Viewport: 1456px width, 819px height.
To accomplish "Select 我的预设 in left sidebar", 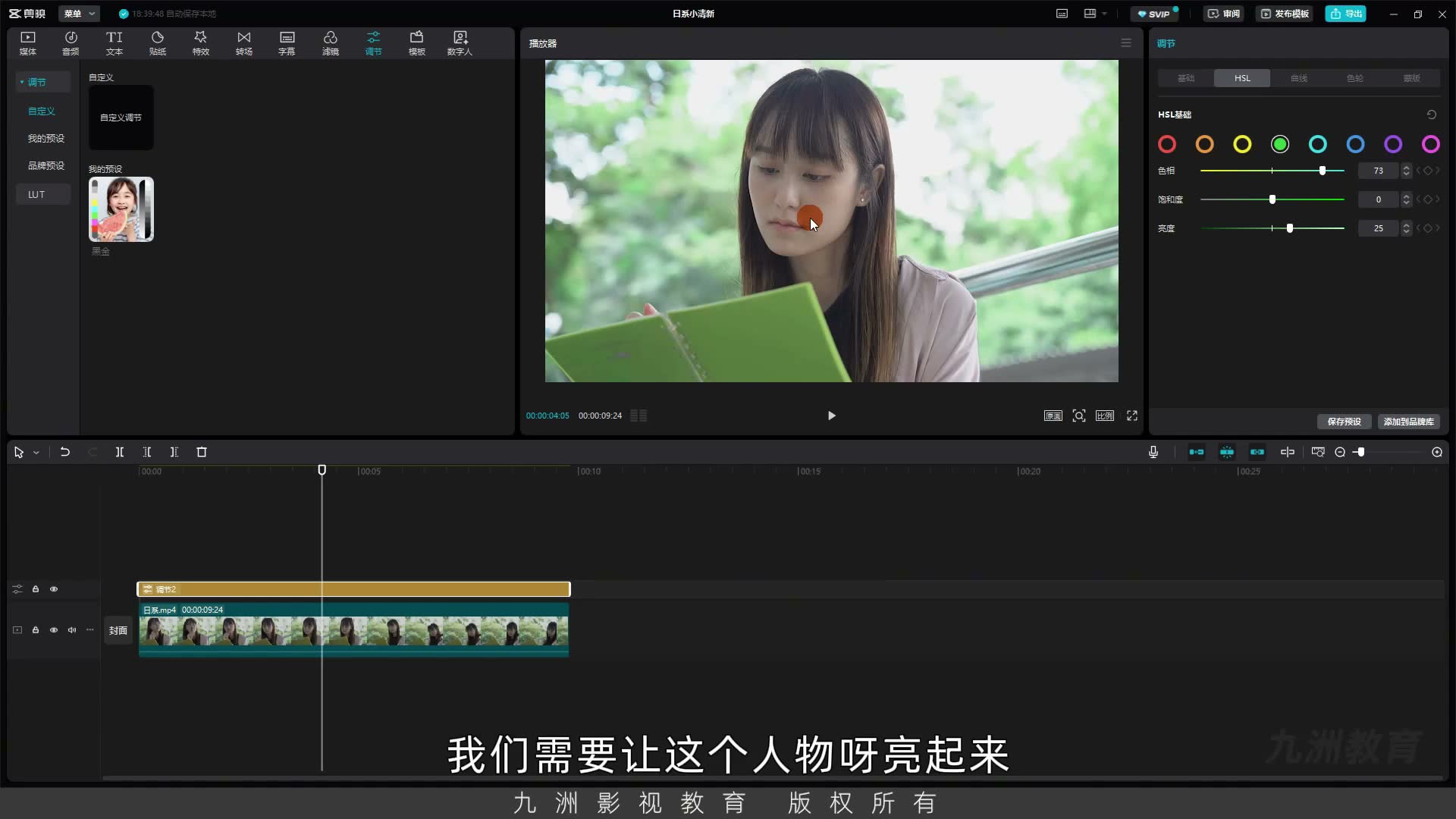I will [46, 138].
